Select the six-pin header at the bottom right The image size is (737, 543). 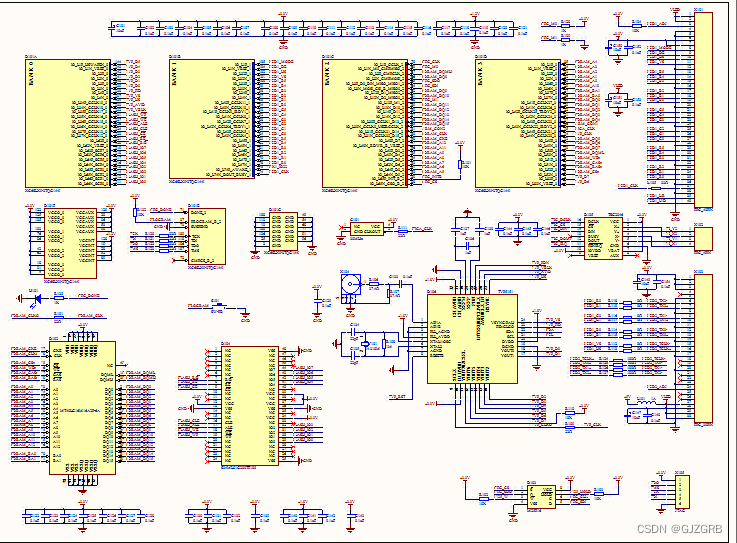tap(682, 492)
